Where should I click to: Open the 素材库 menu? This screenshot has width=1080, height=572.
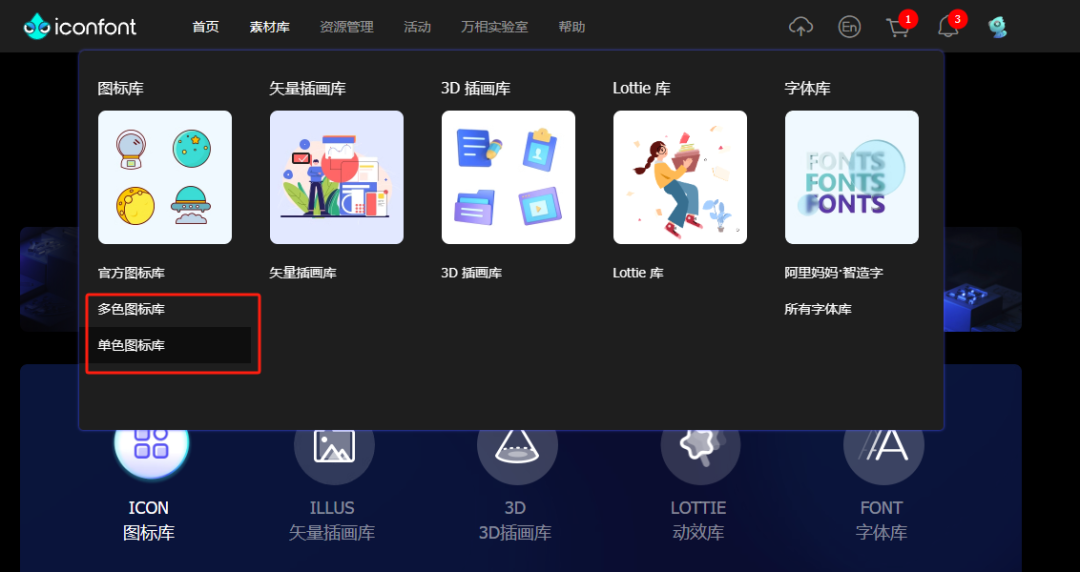click(x=269, y=27)
